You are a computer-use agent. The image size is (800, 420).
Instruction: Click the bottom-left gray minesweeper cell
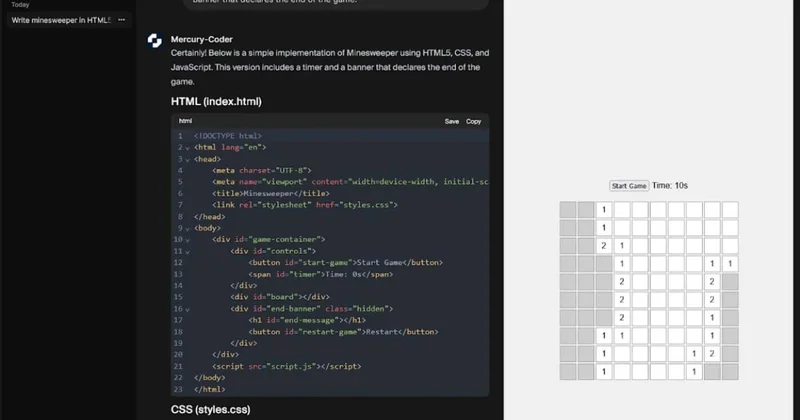point(568,372)
